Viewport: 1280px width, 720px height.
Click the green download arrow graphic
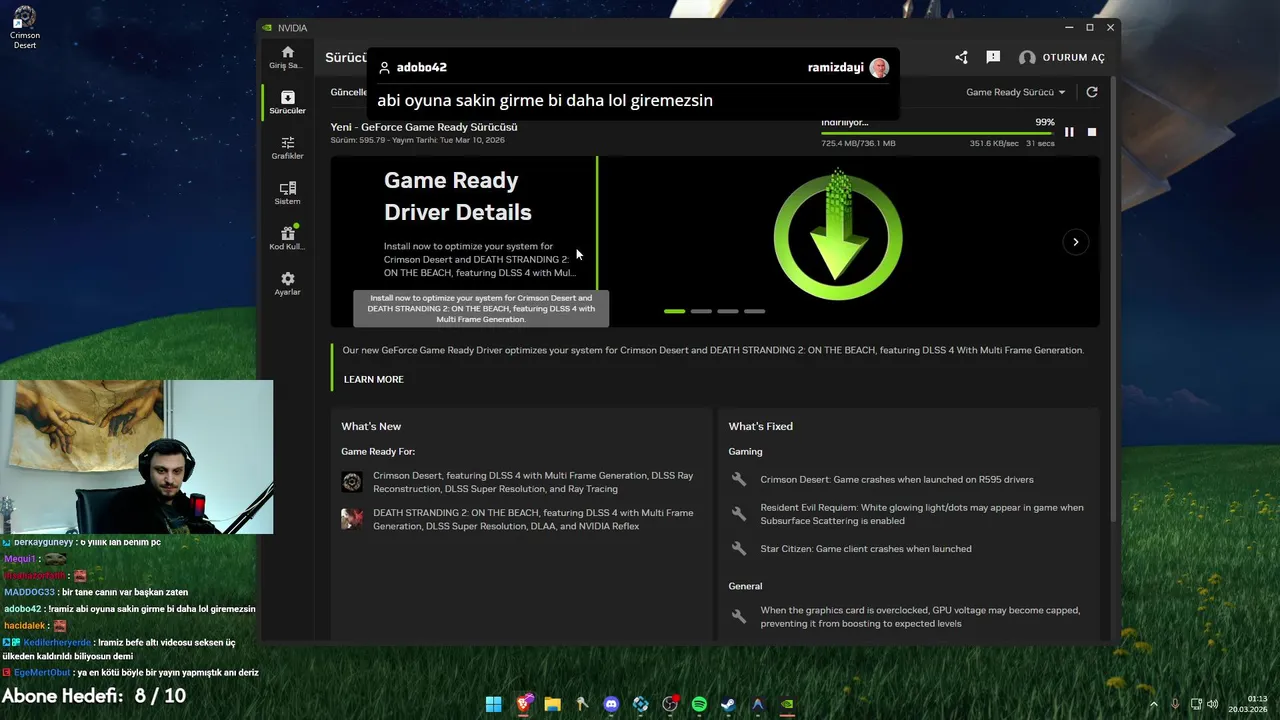(838, 236)
